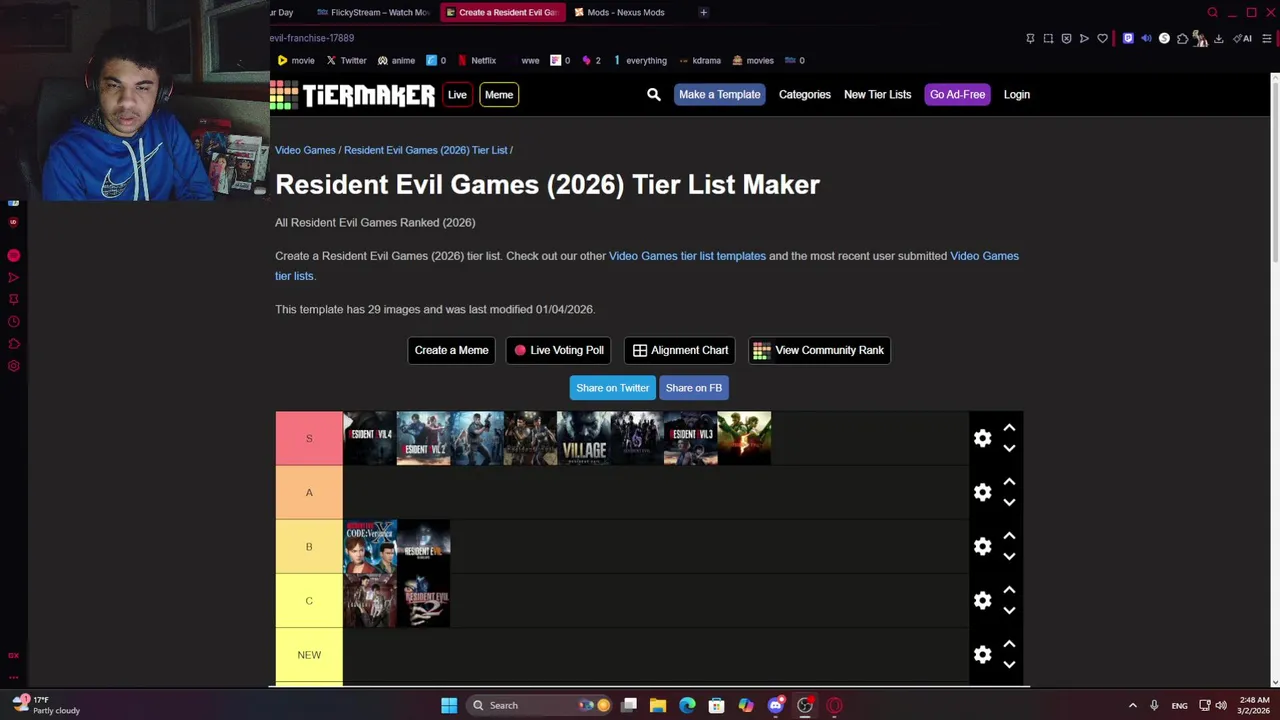Open the Netflix bookmark
Viewport: 1280px width, 720px height.
(477, 60)
